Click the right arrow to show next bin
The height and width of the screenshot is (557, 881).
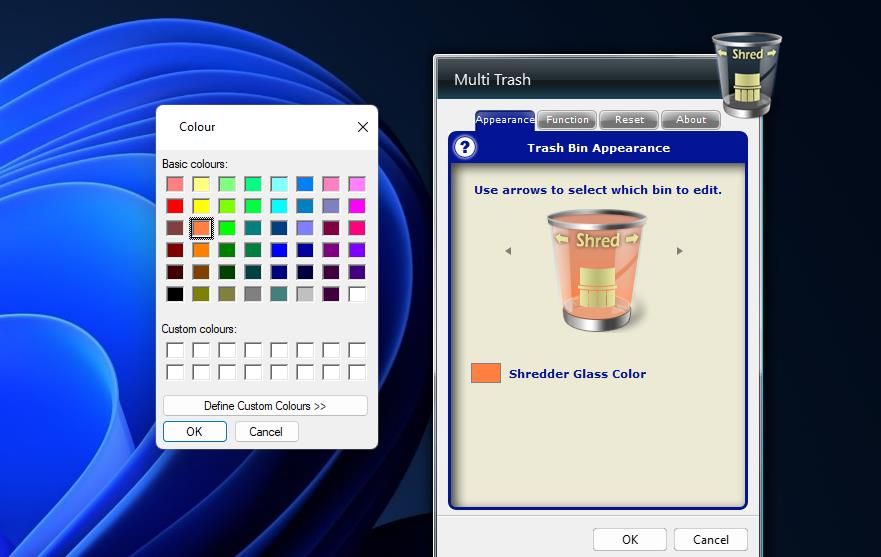point(680,251)
